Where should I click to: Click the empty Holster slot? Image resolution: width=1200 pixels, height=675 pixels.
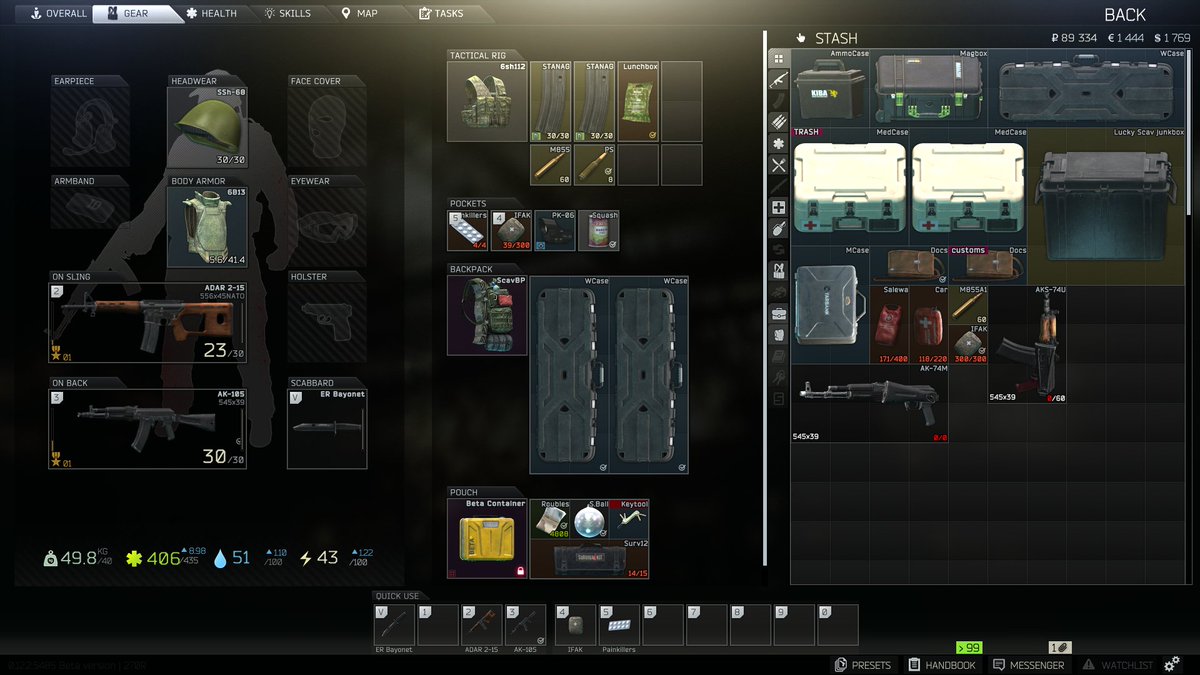[327, 322]
